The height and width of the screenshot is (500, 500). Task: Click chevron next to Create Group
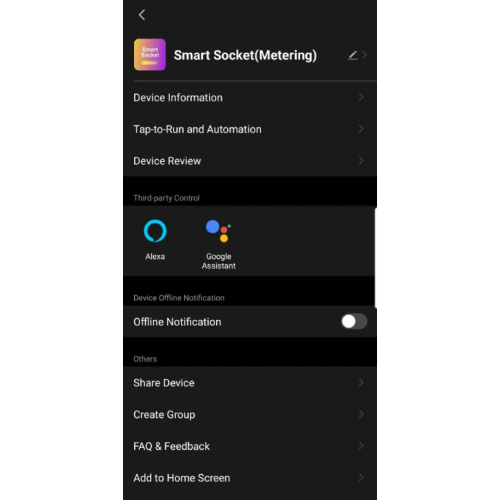point(361,414)
